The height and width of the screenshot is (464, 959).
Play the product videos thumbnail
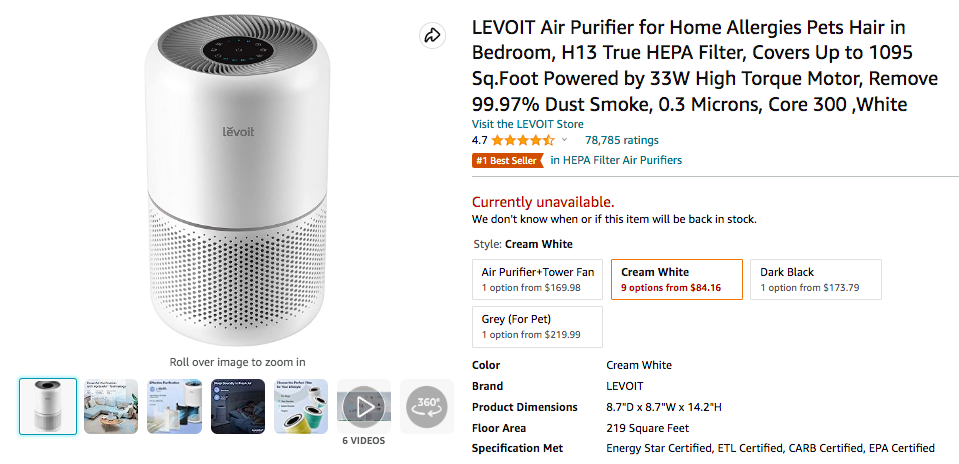[x=363, y=406]
